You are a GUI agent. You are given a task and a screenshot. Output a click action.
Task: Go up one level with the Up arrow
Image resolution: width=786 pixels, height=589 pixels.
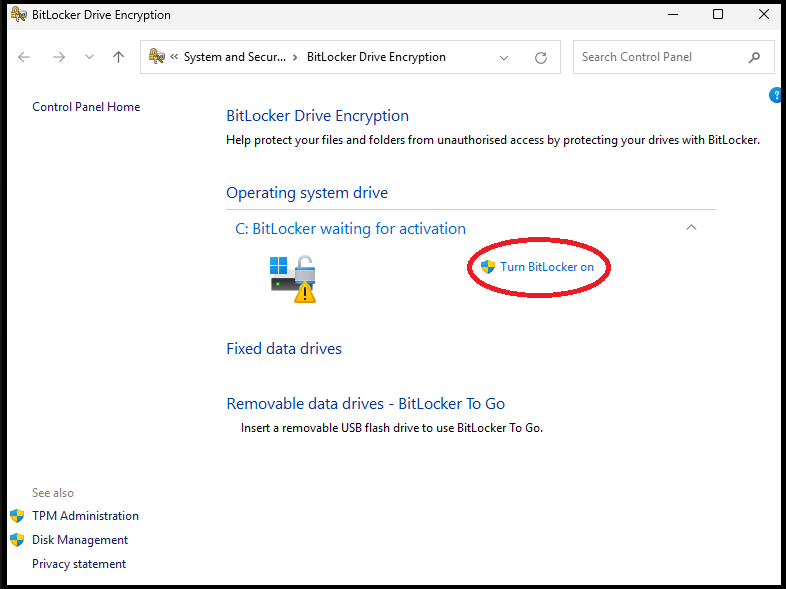(118, 57)
